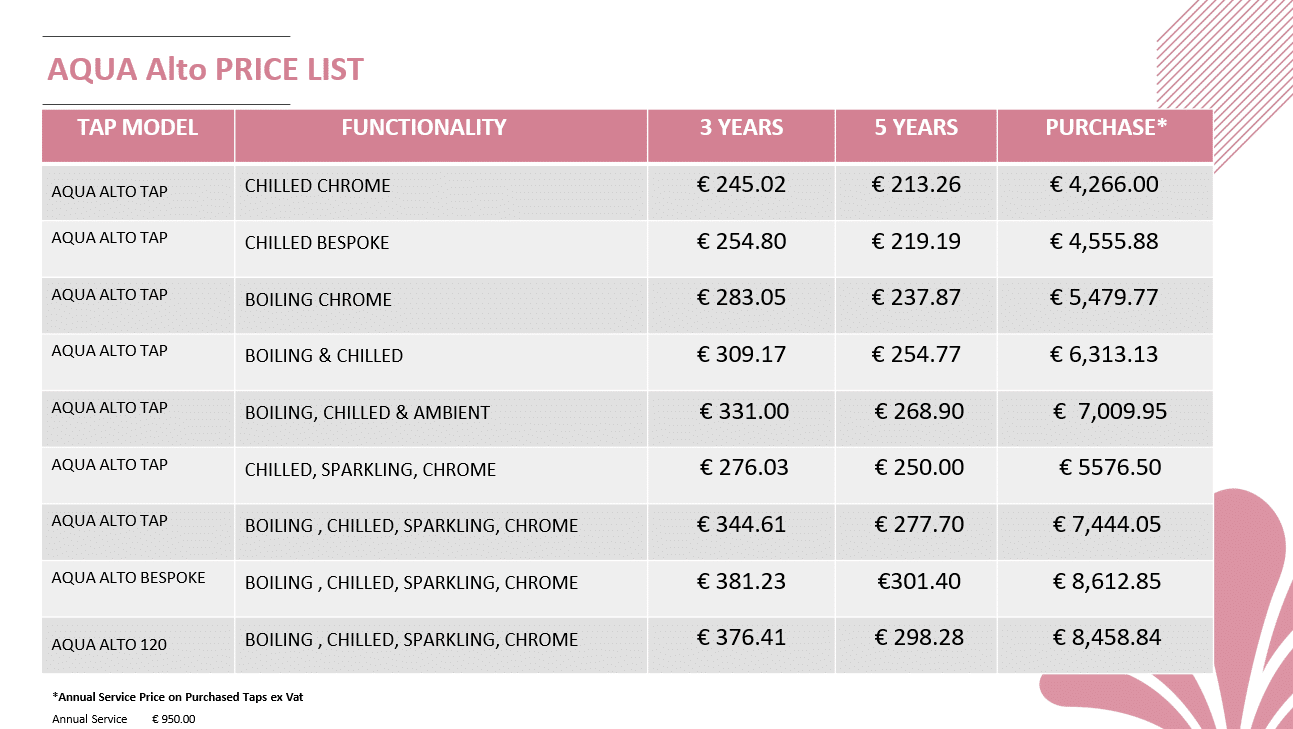
Task: Click the € 344.61 three-year price
Action: pyautogui.click(x=741, y=524)
